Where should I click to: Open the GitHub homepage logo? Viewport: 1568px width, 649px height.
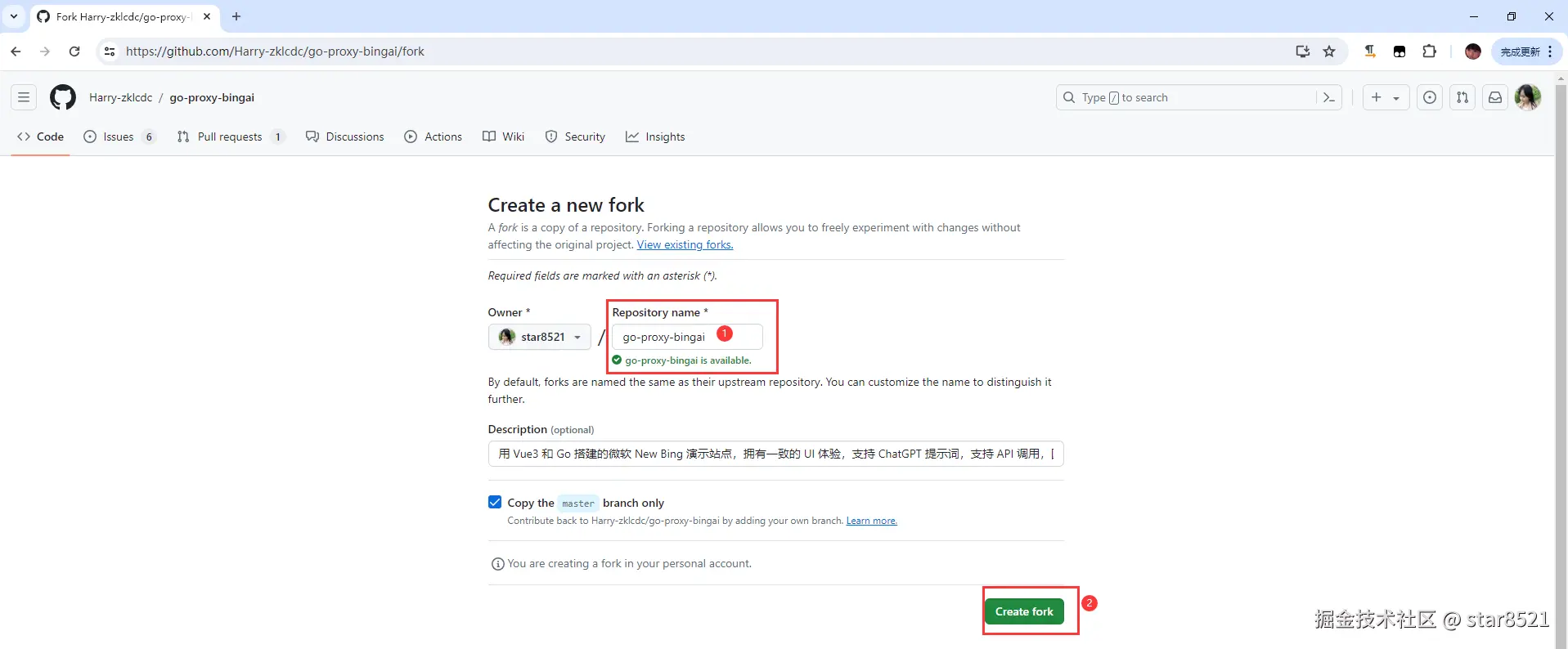(x=63, y=97)
